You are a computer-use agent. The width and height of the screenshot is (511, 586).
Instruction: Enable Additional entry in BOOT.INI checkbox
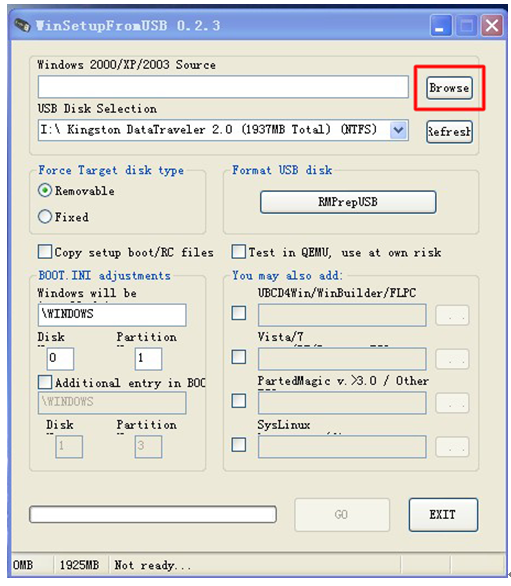[x=45, y=382]
